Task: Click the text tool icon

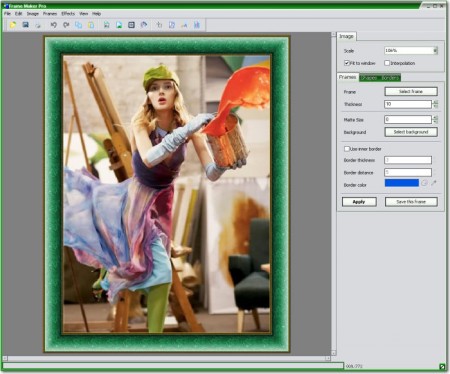Action: [x=184, y=25]
